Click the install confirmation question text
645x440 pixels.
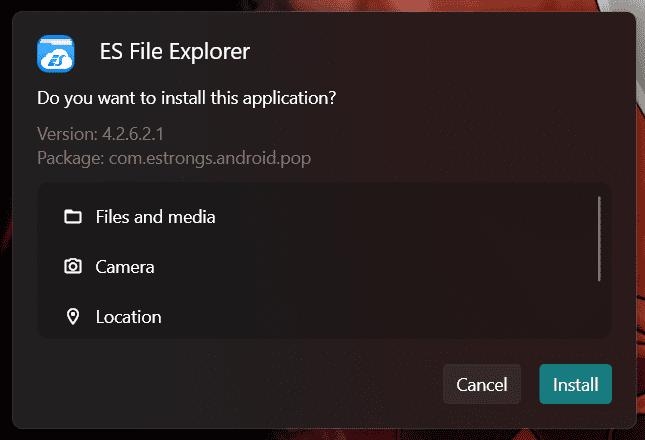(186, 99)
